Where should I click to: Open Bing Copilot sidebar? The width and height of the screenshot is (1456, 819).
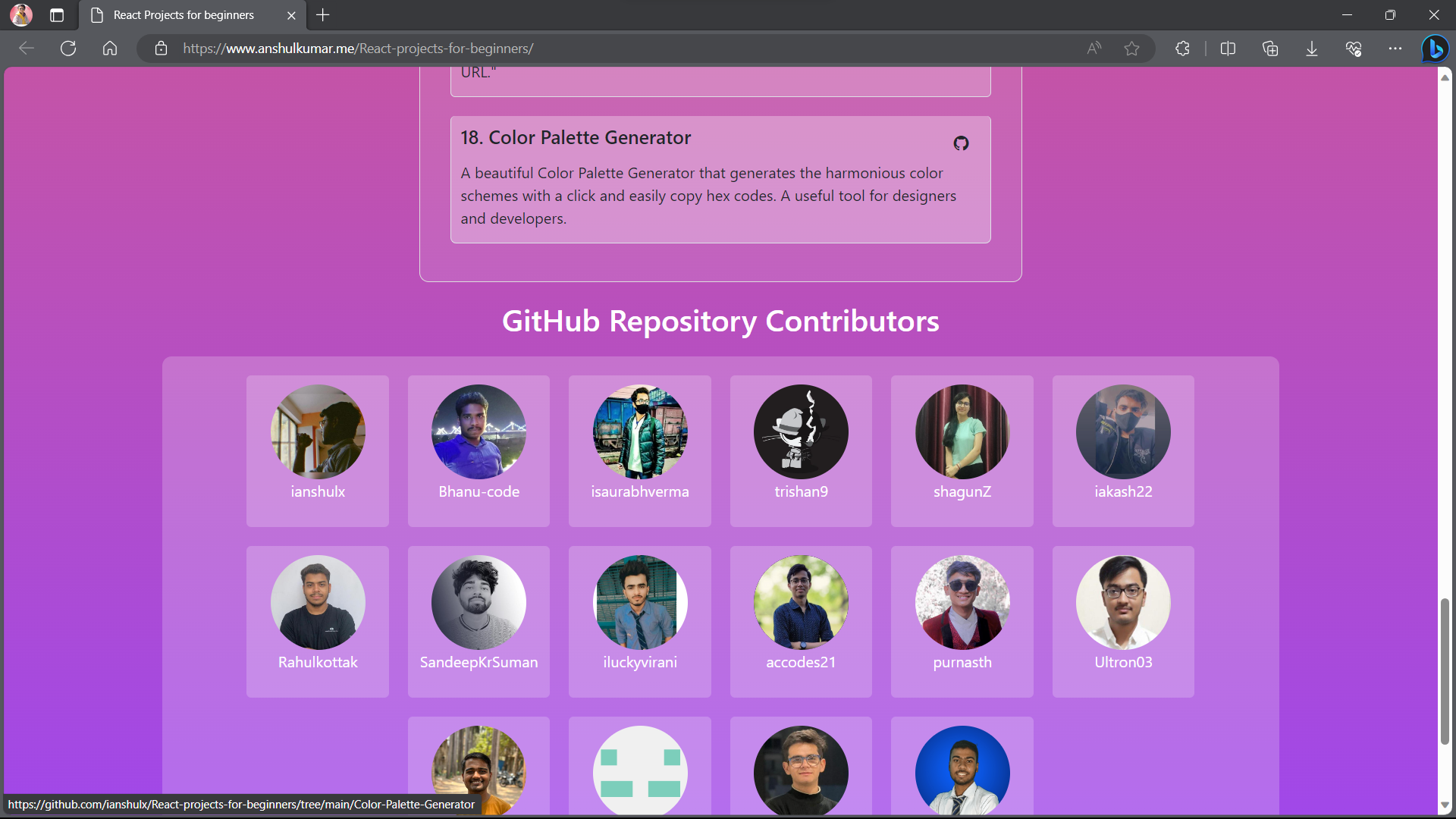click(1435, 49)
